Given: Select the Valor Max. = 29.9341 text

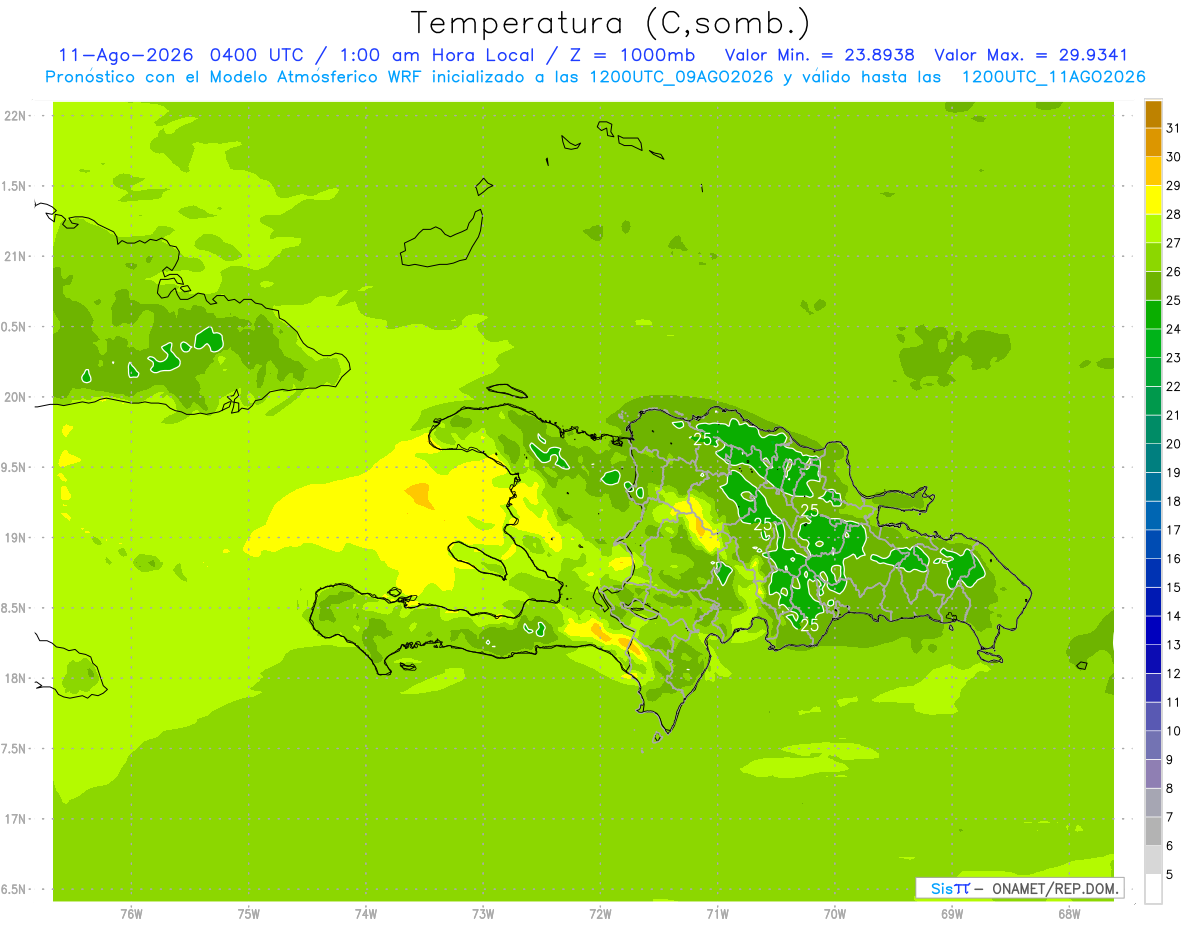Looking at the screenshot, I should click(x=1030, y=55).
